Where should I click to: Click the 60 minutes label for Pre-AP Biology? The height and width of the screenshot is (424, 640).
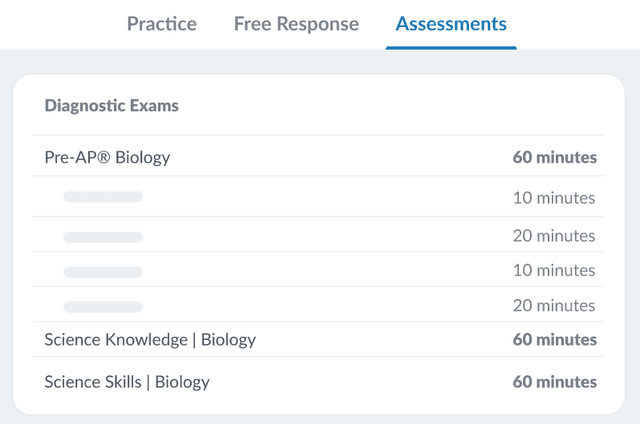click(555, 157)
